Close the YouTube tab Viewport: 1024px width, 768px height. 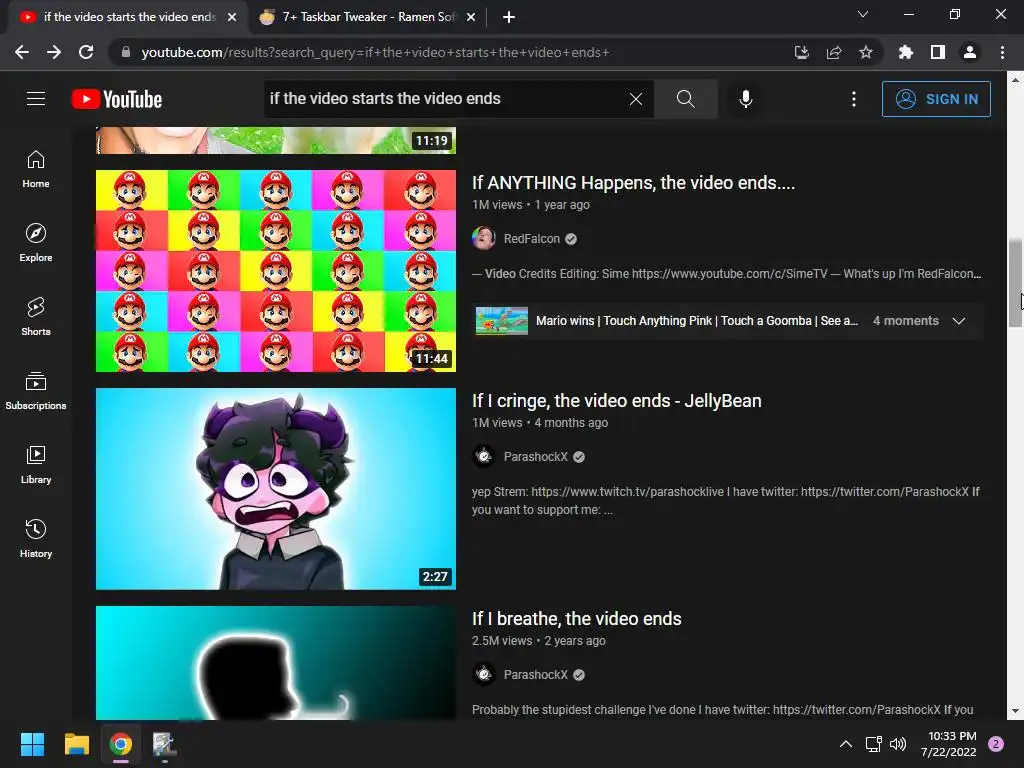tap(232, 18)
